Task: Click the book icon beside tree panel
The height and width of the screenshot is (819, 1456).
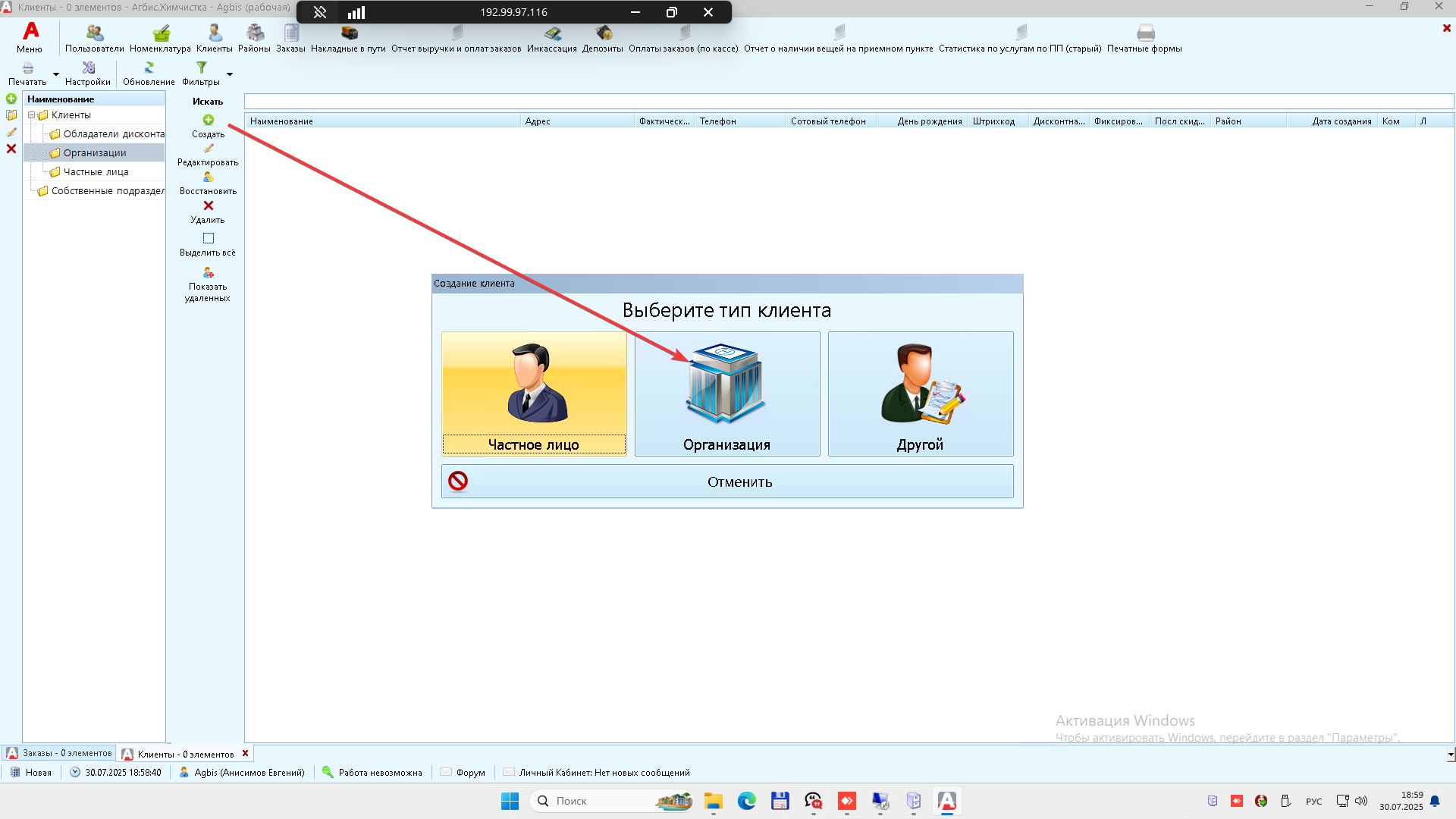Action: (x=11, y=115)
